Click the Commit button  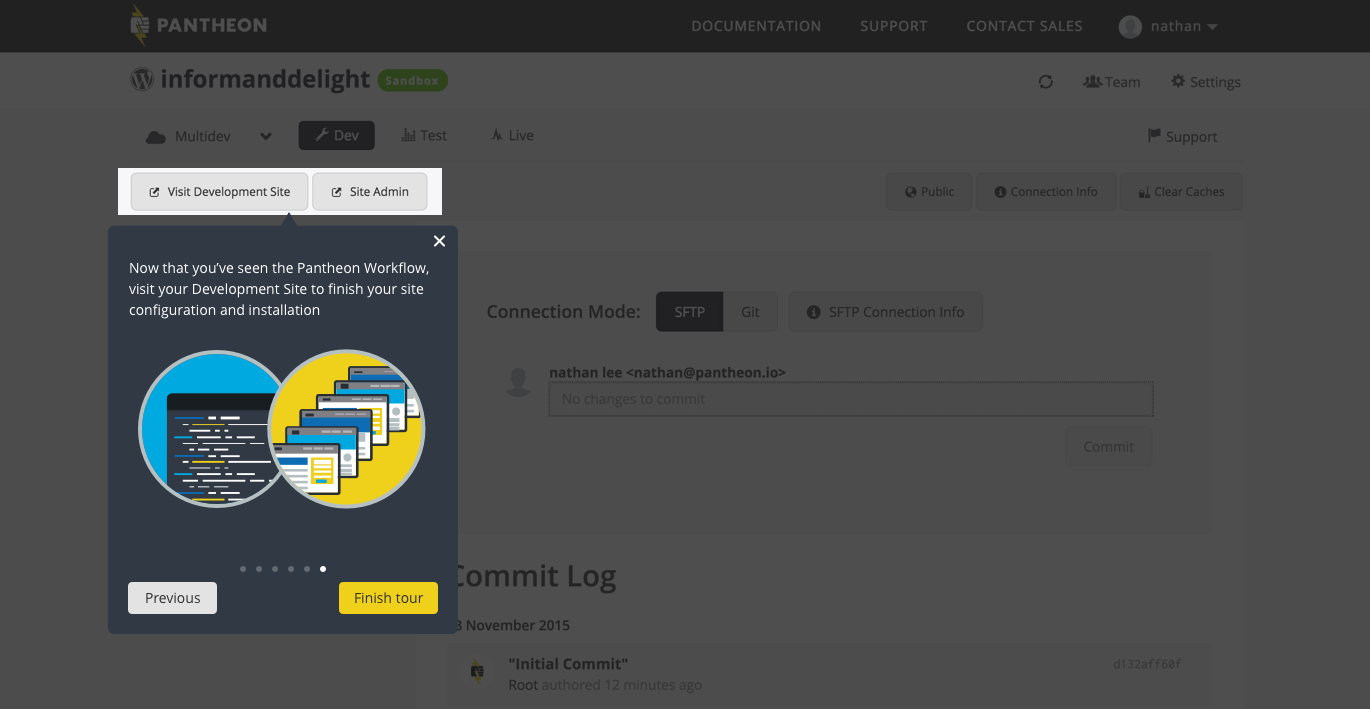click(1109, 447)
